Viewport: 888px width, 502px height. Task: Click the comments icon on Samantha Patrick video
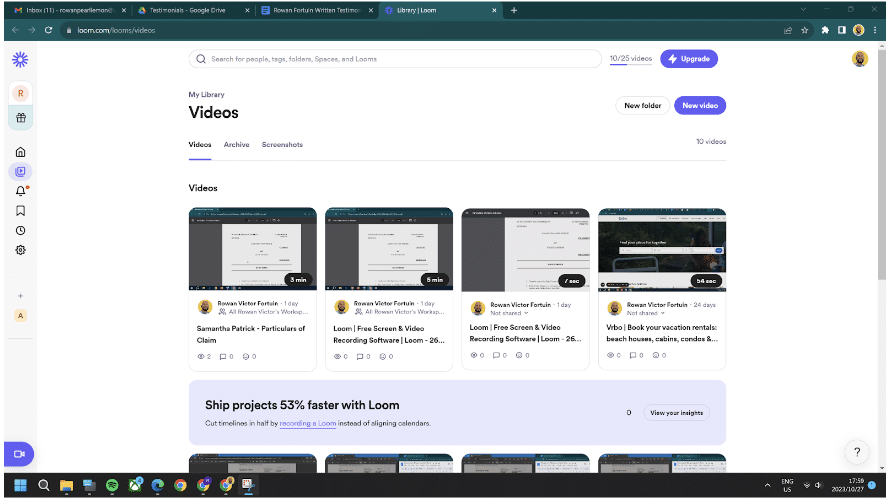223,356
